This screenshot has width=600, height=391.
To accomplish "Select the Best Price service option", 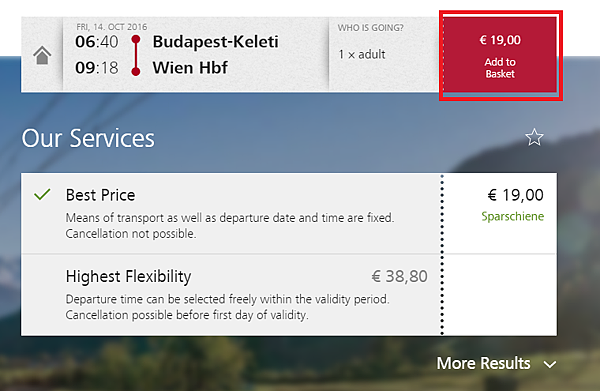I will (x=289, y=213).
